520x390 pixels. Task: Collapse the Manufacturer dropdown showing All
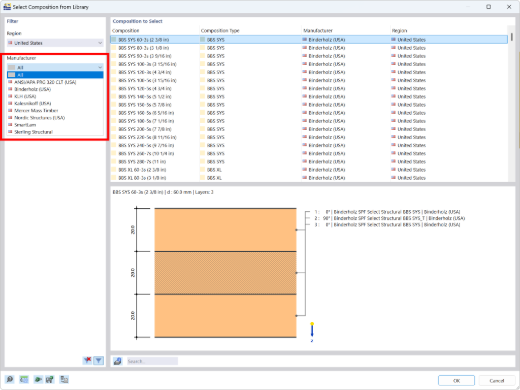[x=55, y=67]
